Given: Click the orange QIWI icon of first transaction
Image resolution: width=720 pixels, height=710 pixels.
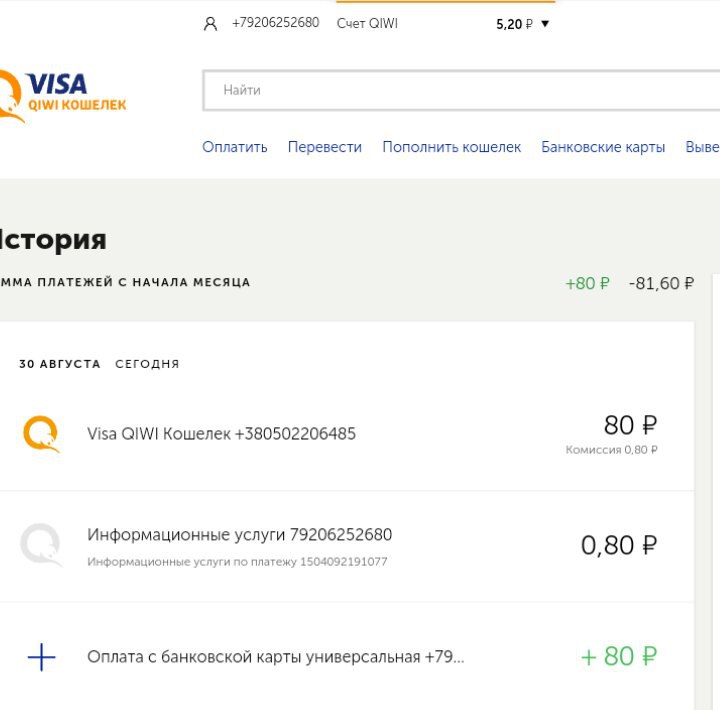Looking at the screenshot, I should click(41, 433).
